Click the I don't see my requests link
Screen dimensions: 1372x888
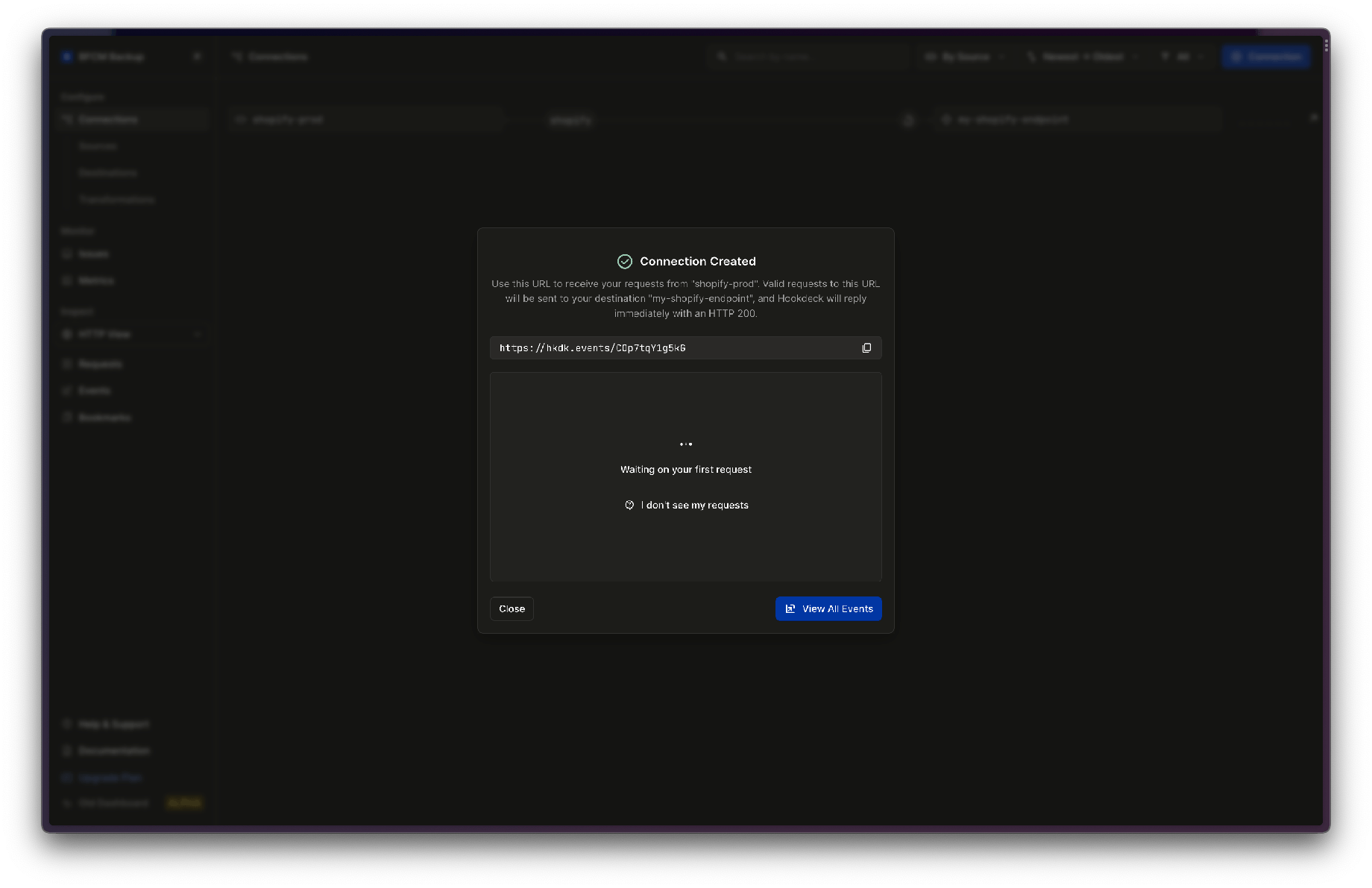coord(686,505)
